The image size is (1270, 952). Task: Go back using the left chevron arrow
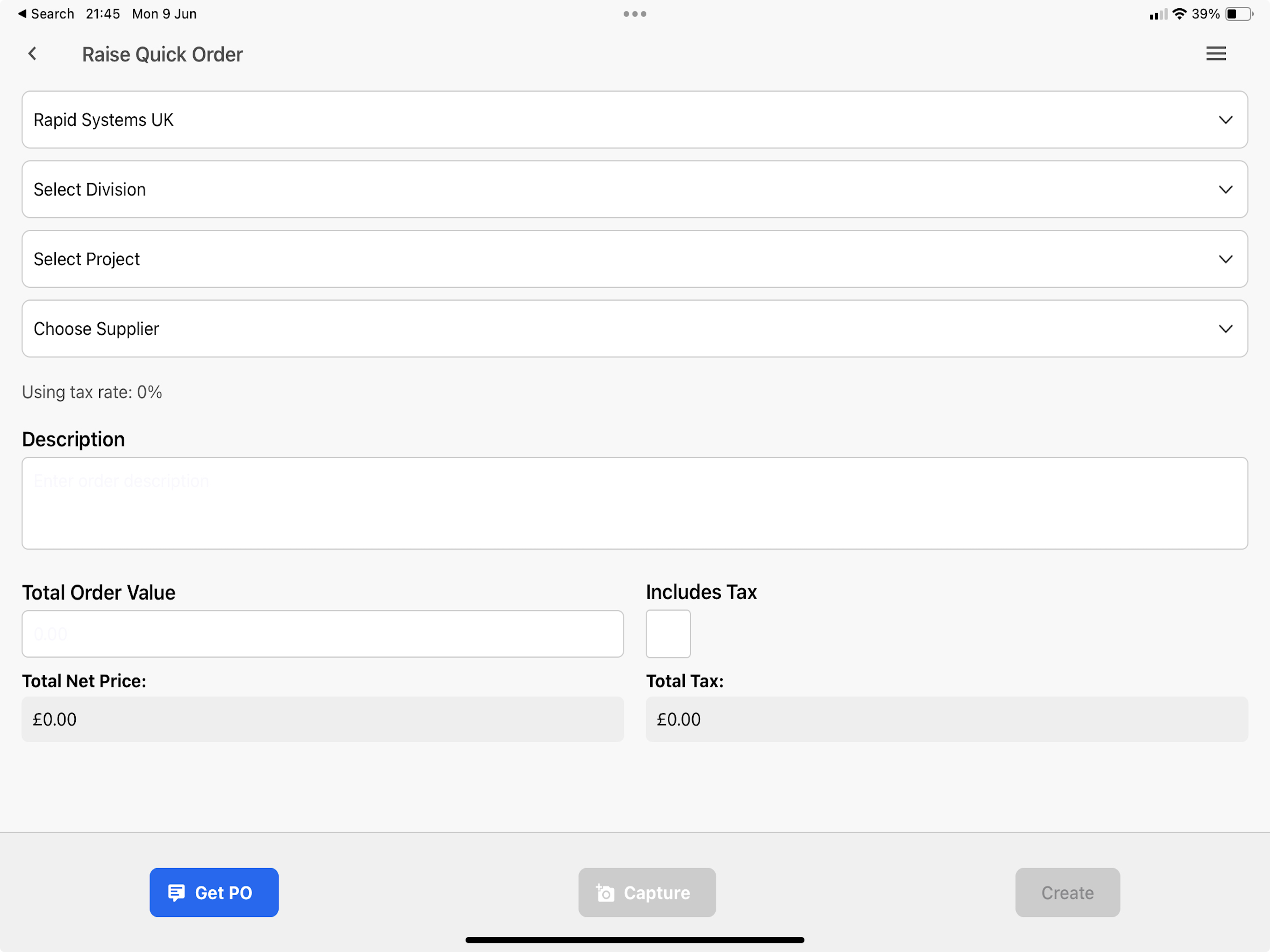pyautogui.click(x=33, y=54)
